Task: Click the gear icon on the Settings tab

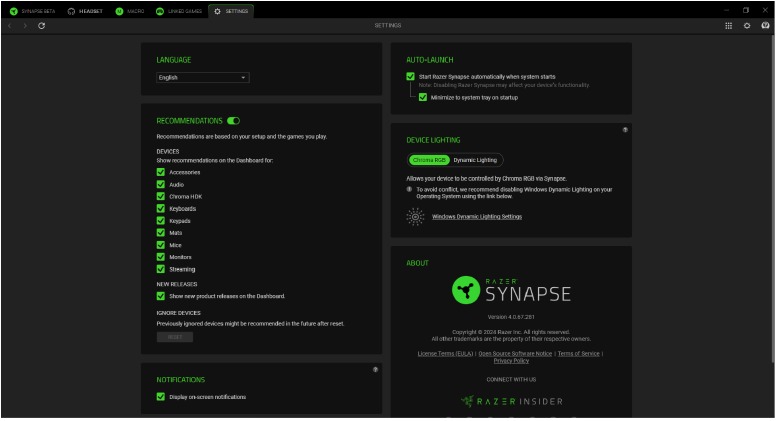Action: click(218, 11)
